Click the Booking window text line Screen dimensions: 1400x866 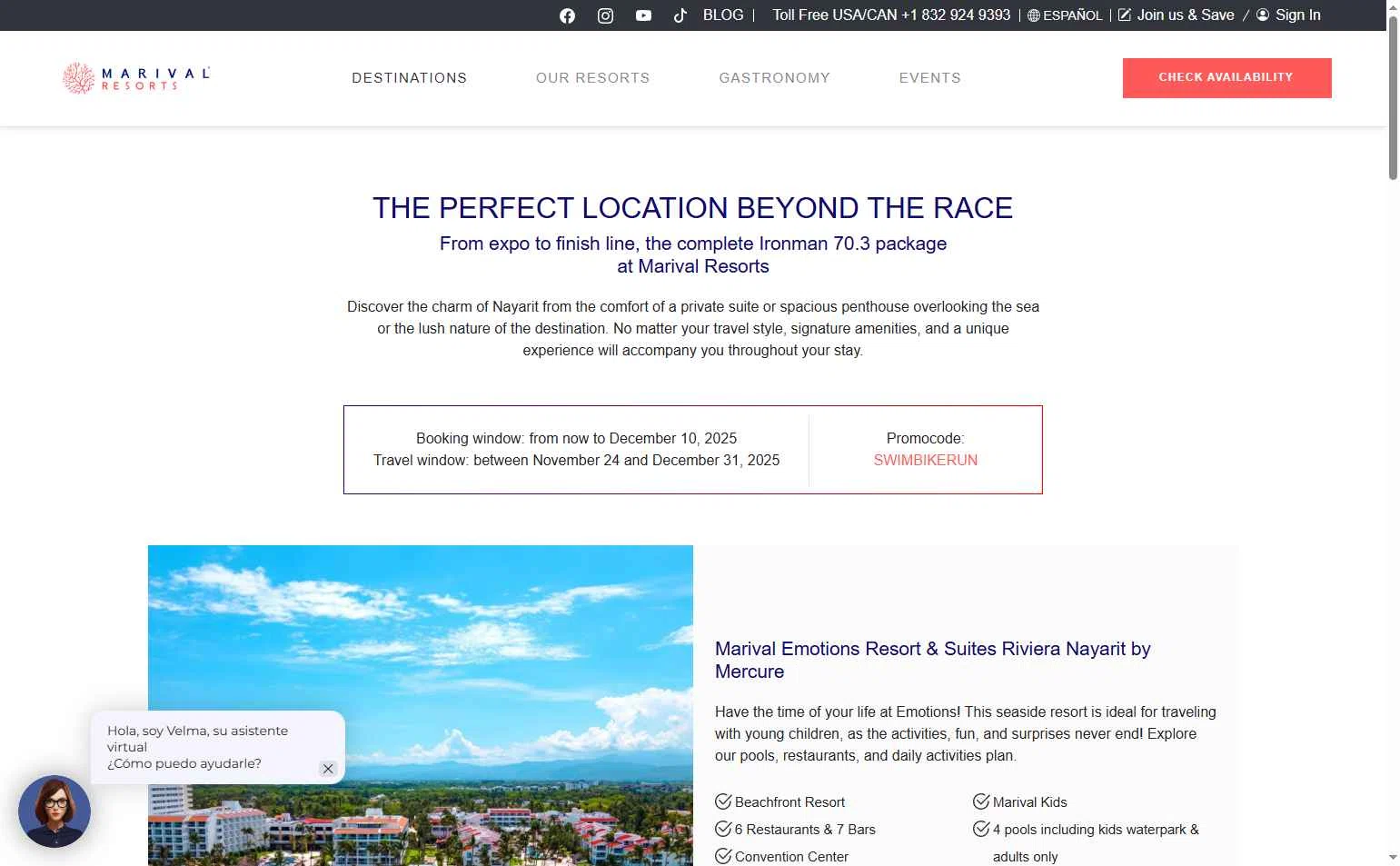tap(576, 438)
